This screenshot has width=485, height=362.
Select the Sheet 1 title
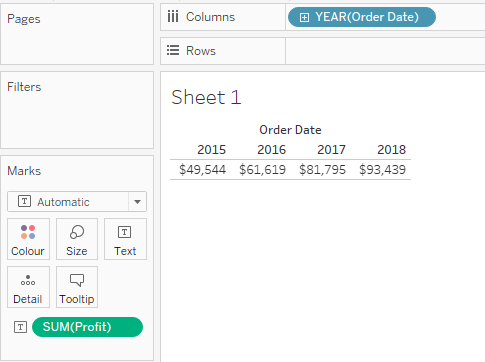point(206,97)
